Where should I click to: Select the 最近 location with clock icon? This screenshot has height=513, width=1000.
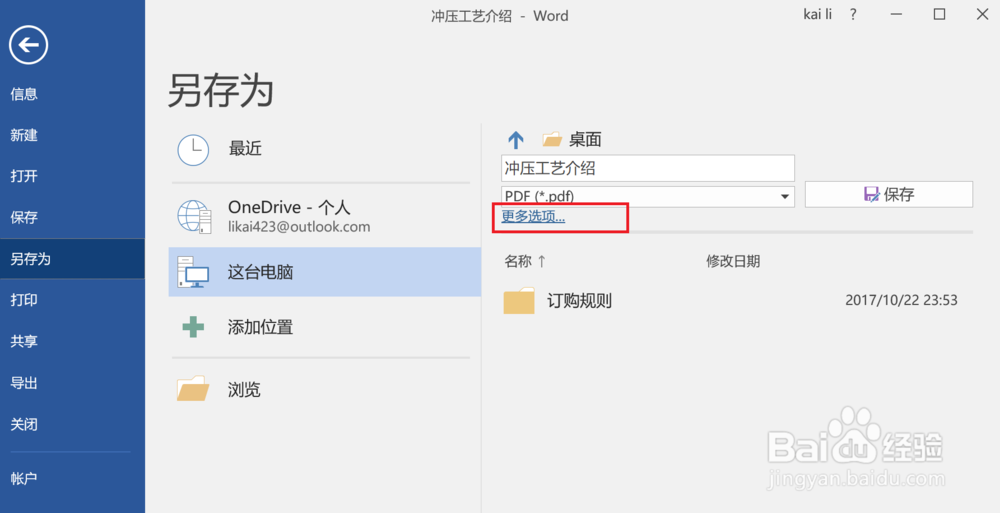(x=325, y=150)
